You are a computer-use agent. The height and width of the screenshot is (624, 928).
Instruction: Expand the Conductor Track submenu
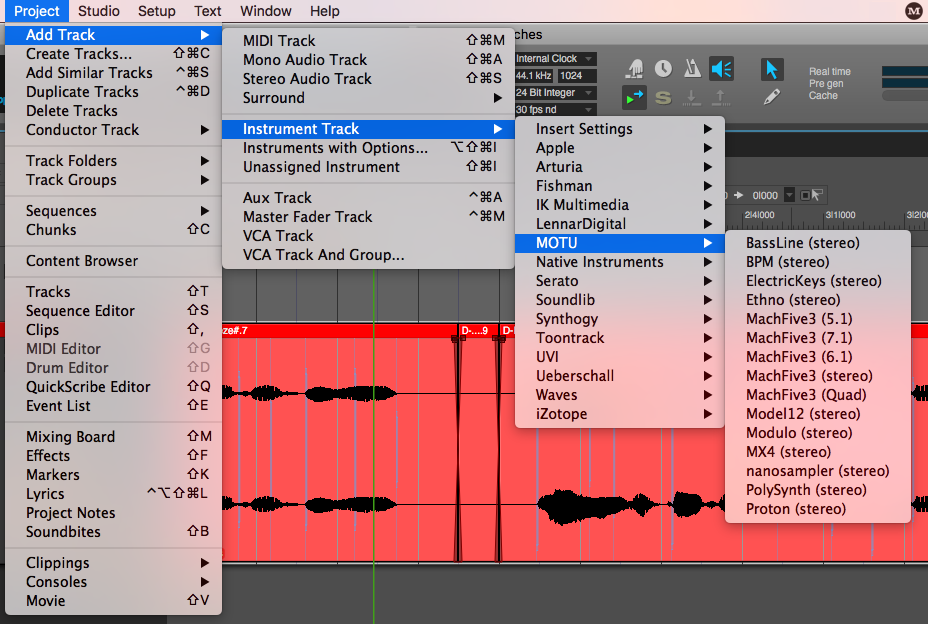(x=113, y=130)
